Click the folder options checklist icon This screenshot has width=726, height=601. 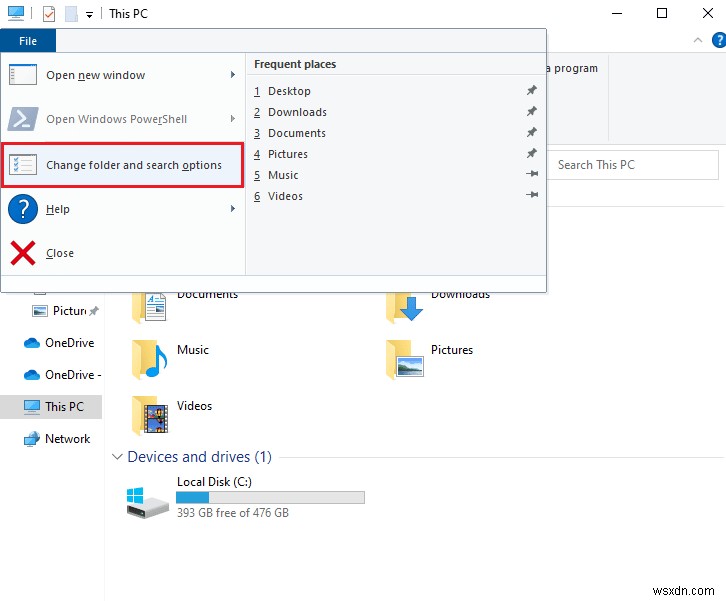pos(23,165)
